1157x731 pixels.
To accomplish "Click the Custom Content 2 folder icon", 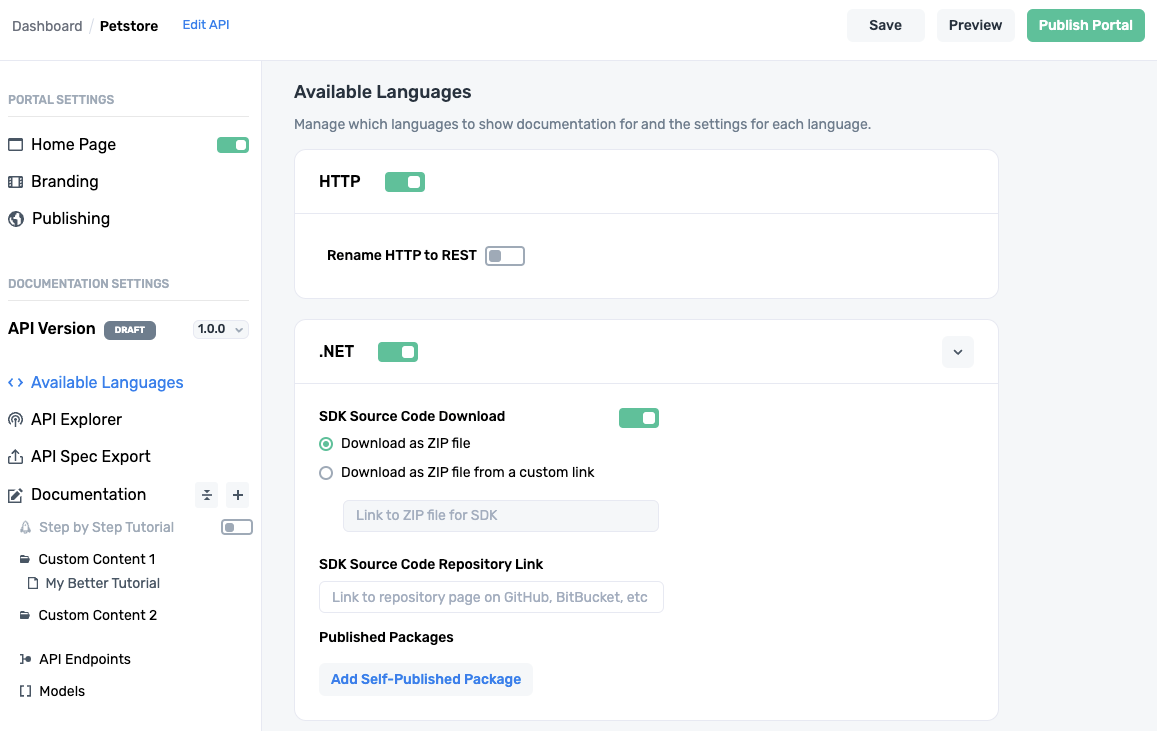I will [24, 615].
